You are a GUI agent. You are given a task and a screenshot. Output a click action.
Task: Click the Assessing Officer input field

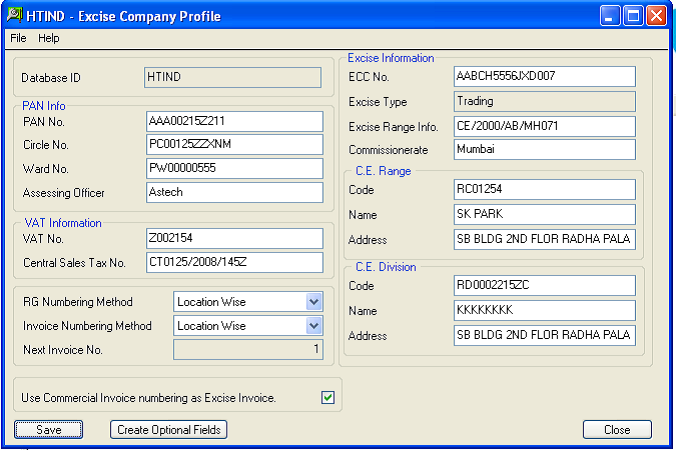pos(235,192)
